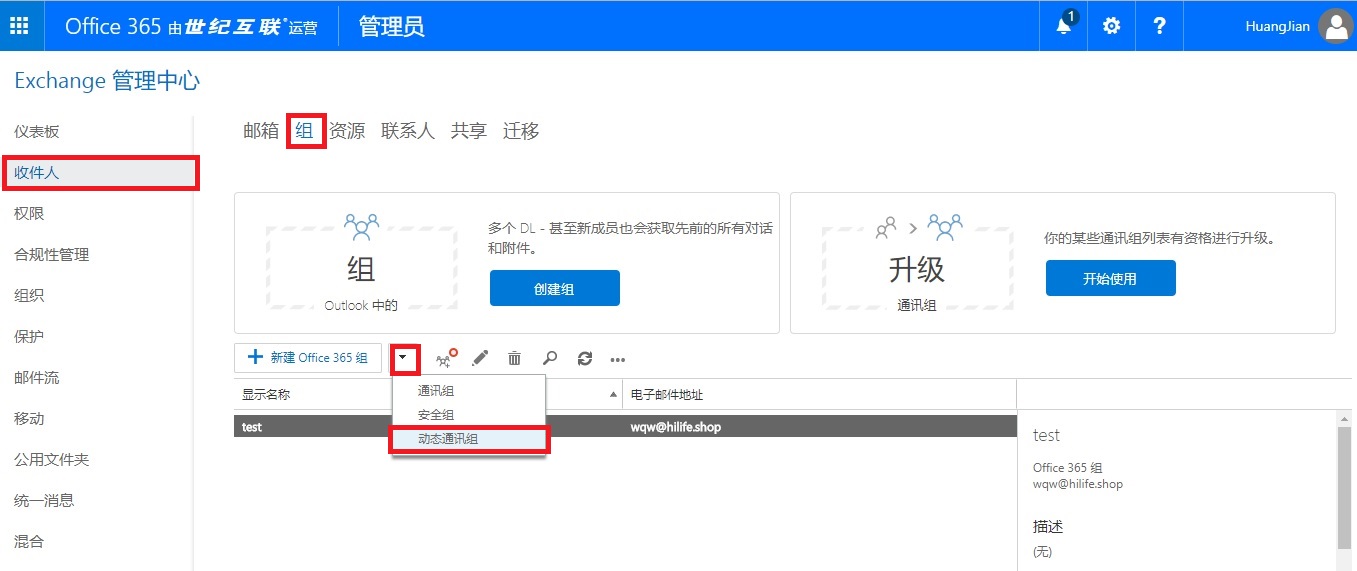Click the ascending sort arrow in header
The width and height of the screenshot is (1357, 571).
tap(613, 395)
